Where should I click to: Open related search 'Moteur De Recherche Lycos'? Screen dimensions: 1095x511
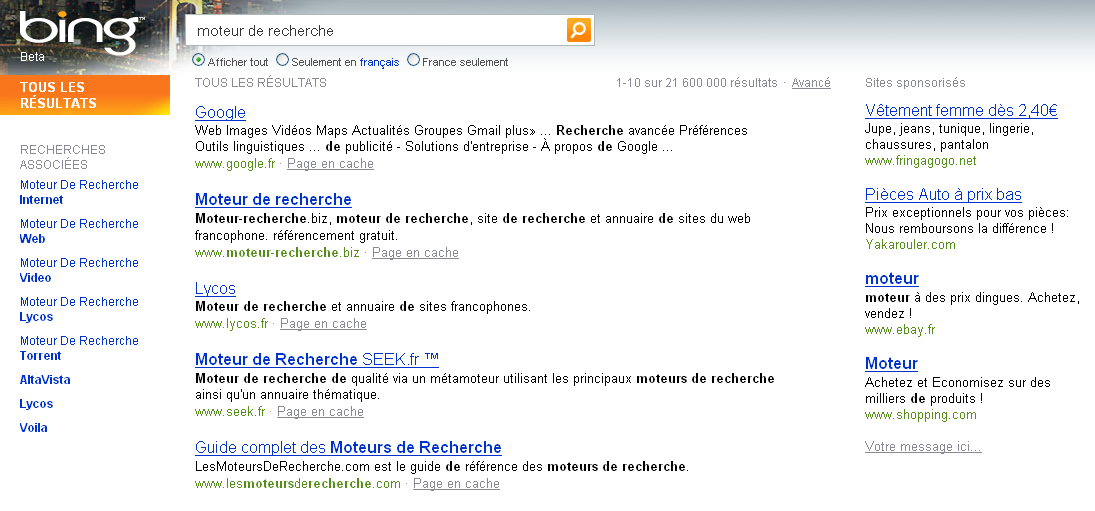point(79,309)
